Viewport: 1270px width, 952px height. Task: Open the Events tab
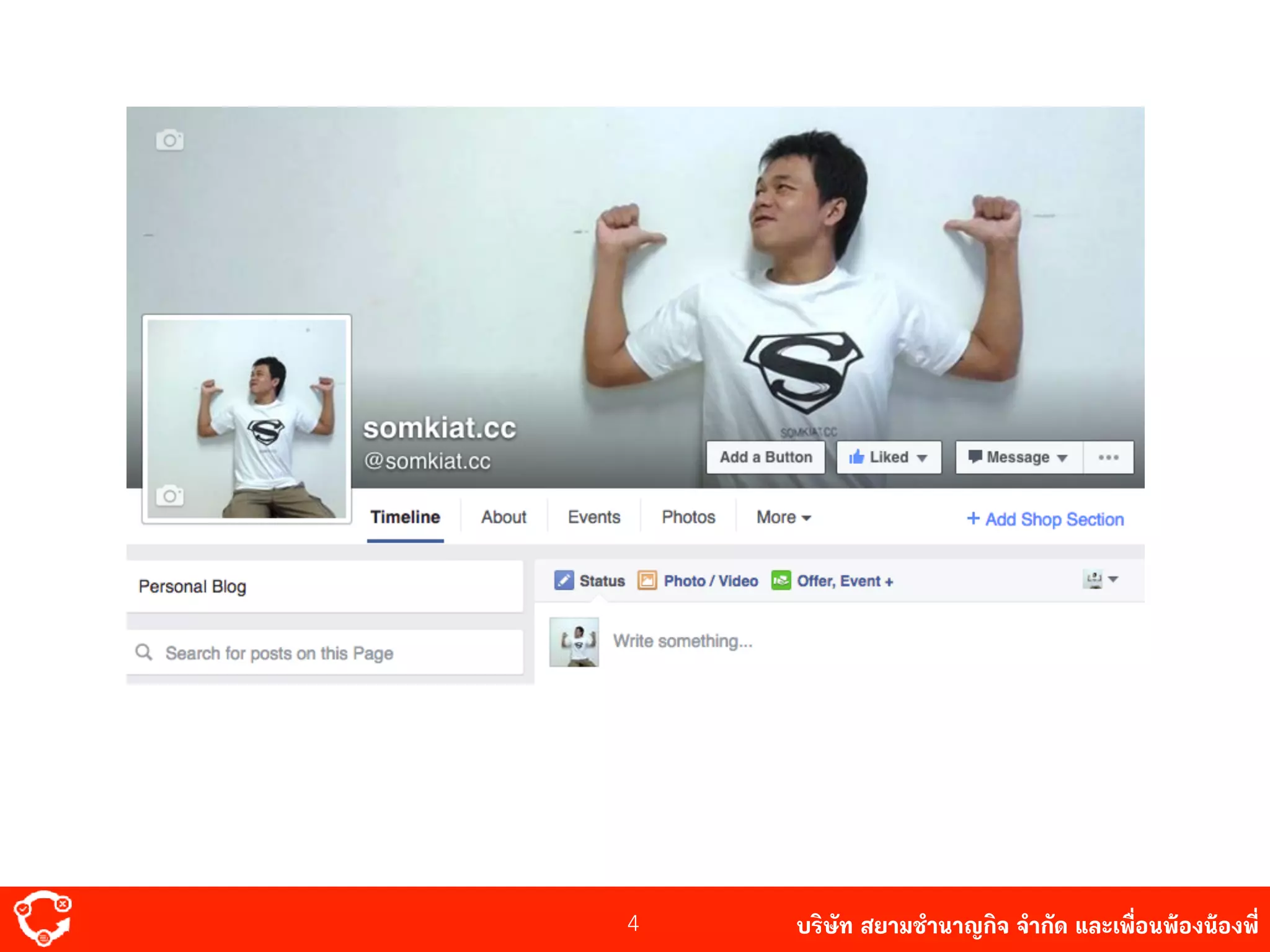click(593, 518)
